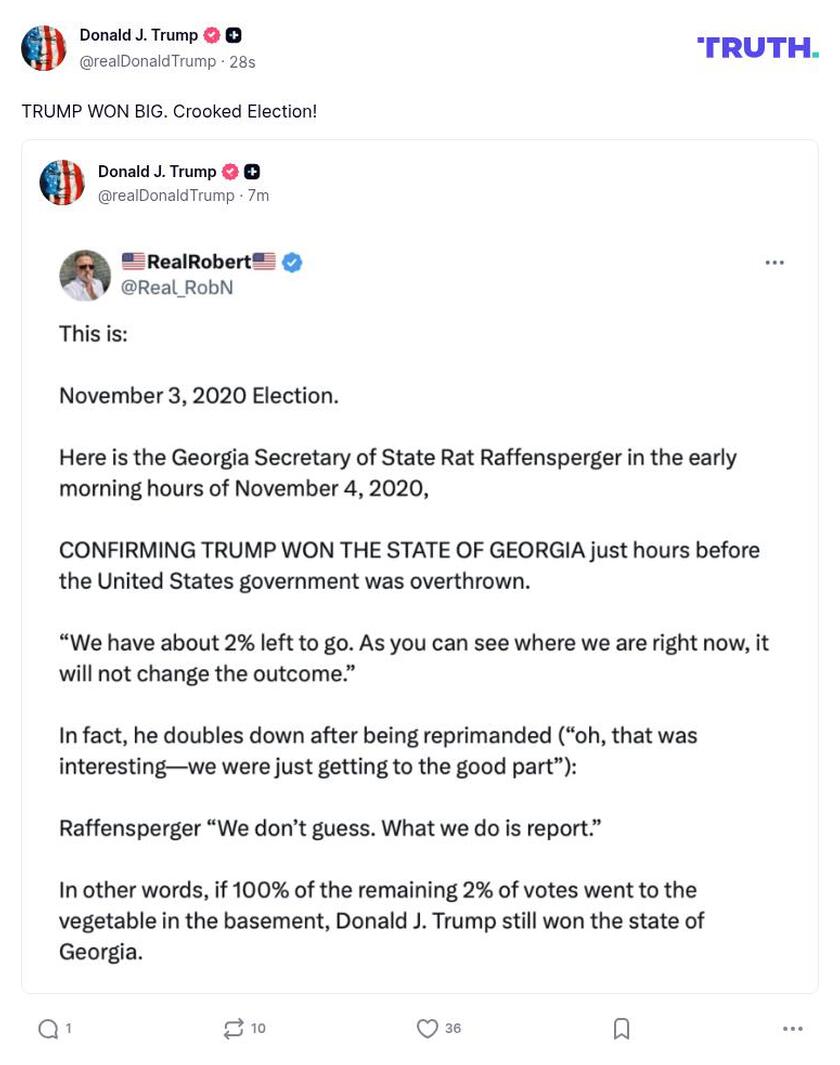
Task: Click the RealRobert display name
Action: tap(199, 262)
